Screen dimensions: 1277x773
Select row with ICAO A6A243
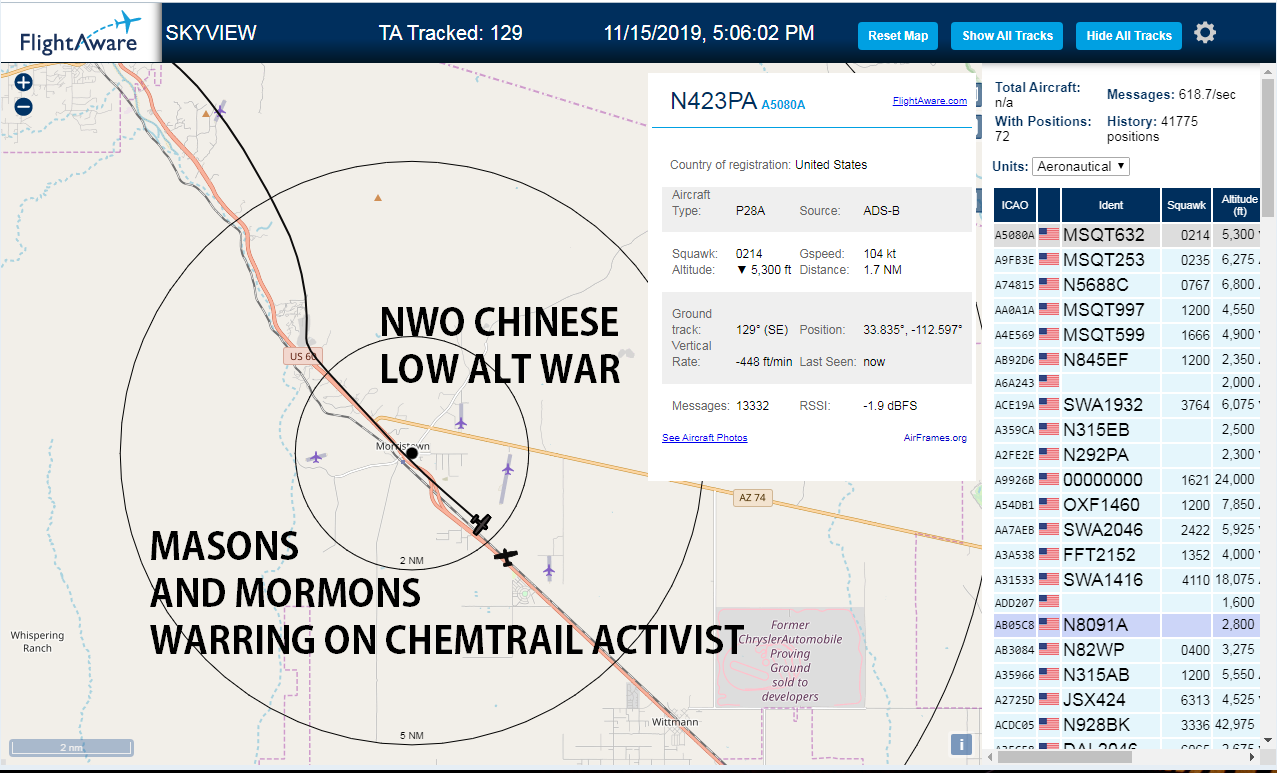coord(1128,381)
